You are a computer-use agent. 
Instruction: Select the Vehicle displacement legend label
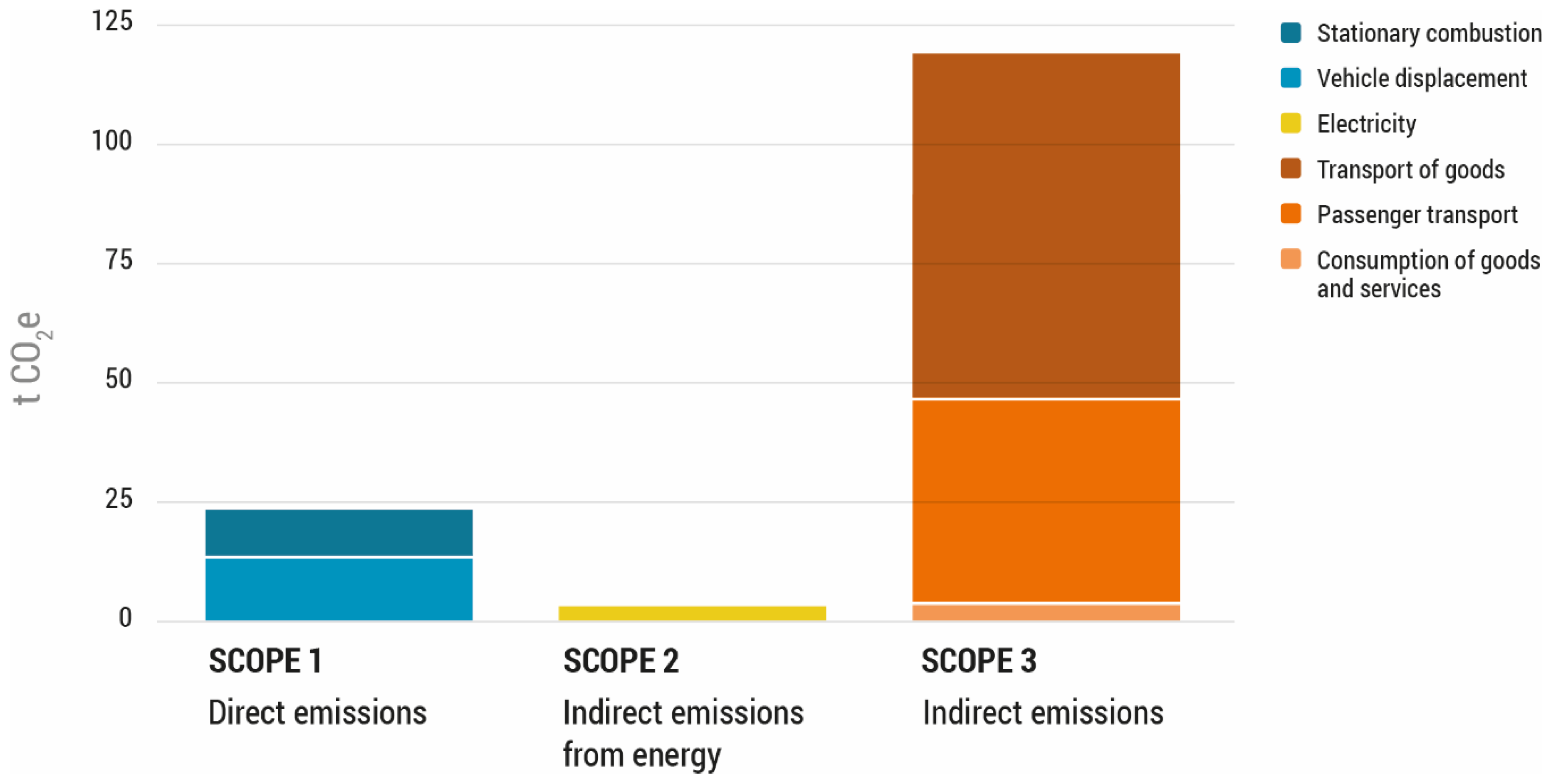(1422, 78)
